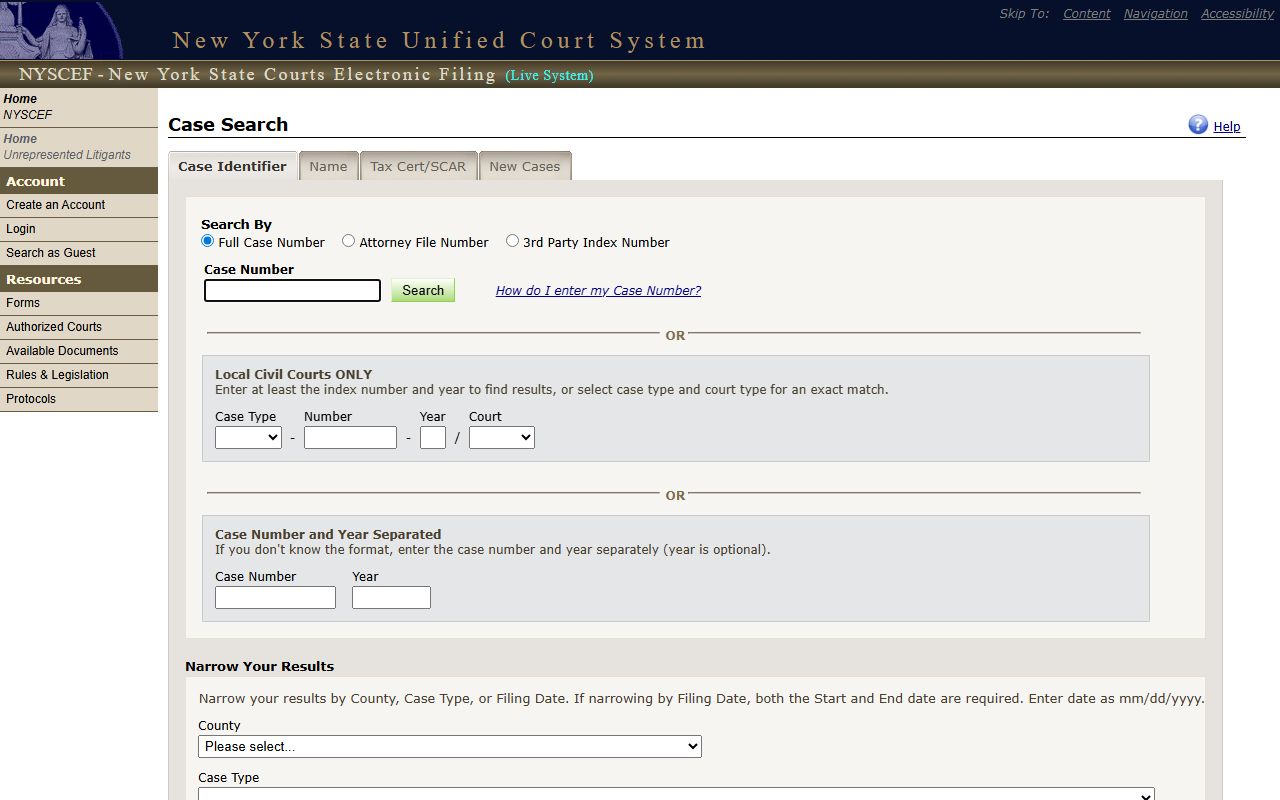Click the Lady Justice court seal logo
Image resolution: width=1280 pixels, height=800 pixels.
point(61,30)
